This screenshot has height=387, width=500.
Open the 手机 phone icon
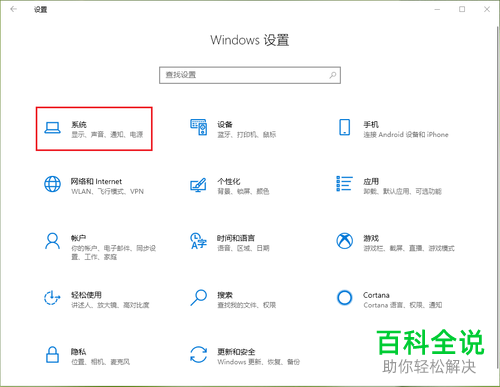[x=345, y=127]
